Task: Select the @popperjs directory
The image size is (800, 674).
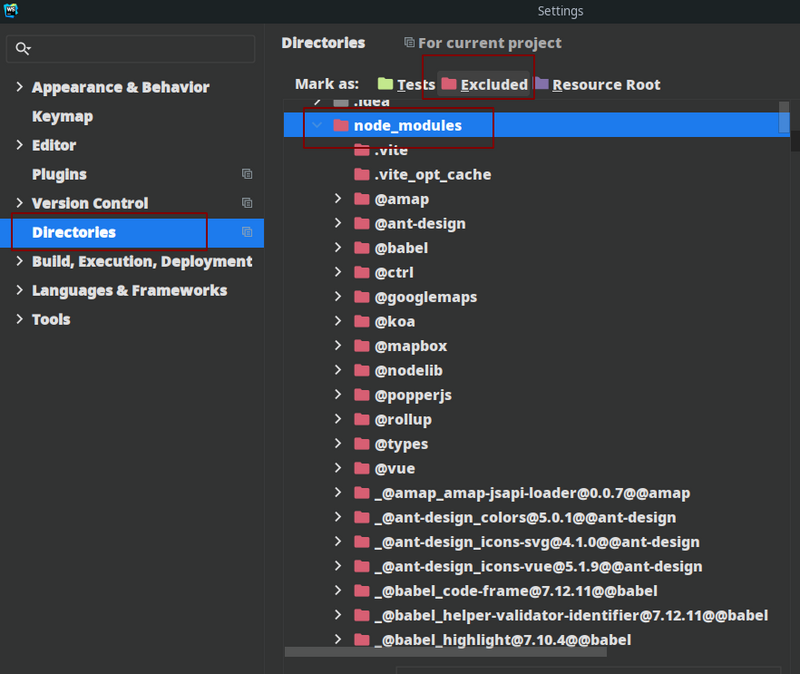Action: click(413, 395)
